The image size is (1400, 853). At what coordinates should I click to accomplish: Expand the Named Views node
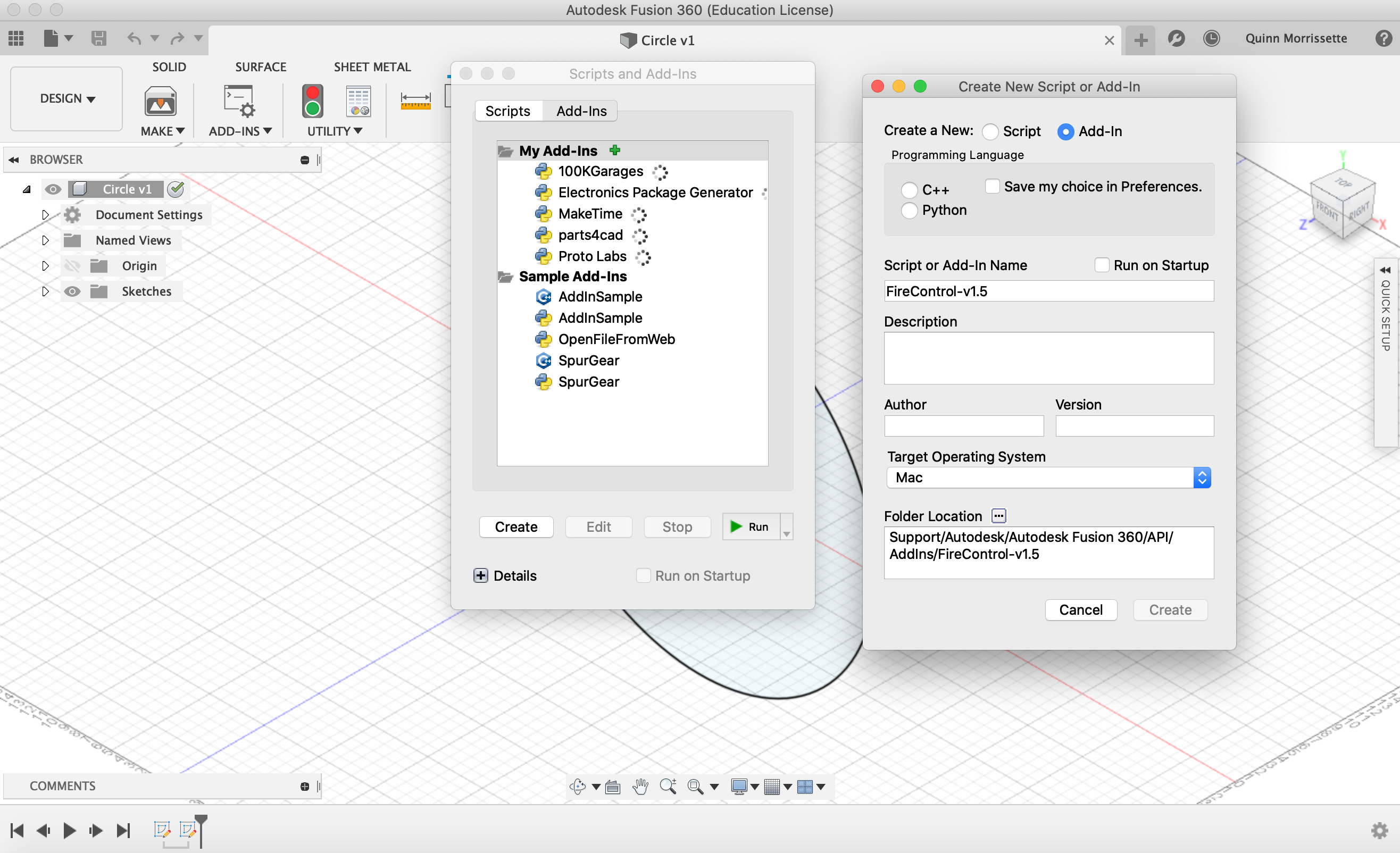(45, 240)
